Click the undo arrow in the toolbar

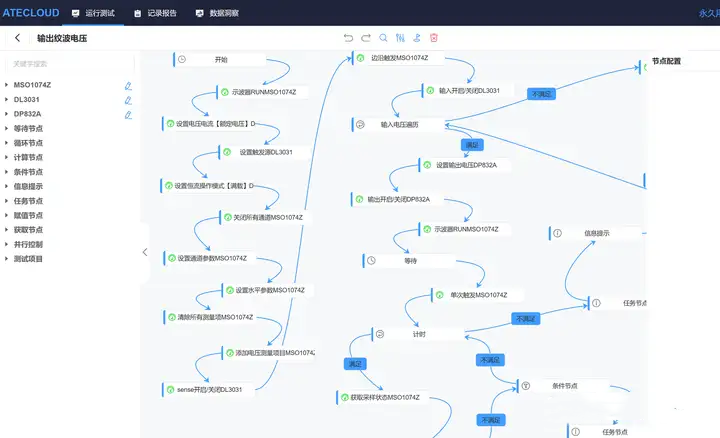[349, 38]
